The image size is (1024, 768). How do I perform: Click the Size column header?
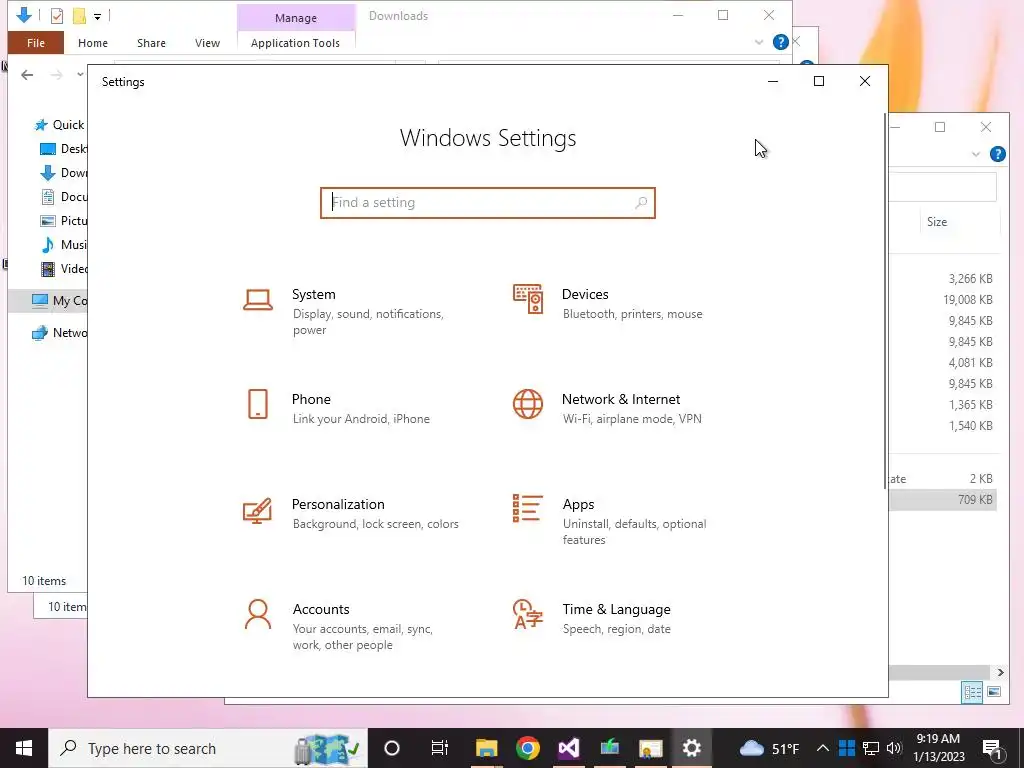937,222
